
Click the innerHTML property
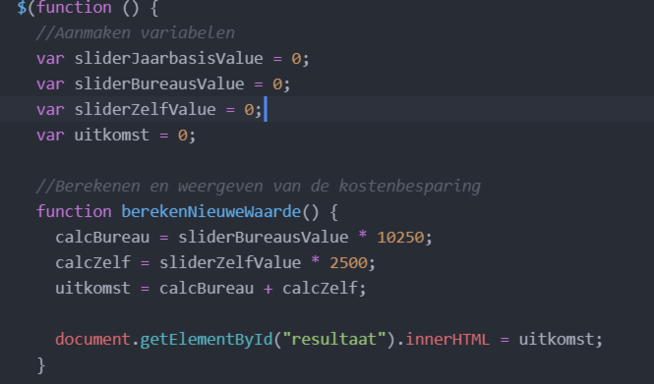point(448,339)
